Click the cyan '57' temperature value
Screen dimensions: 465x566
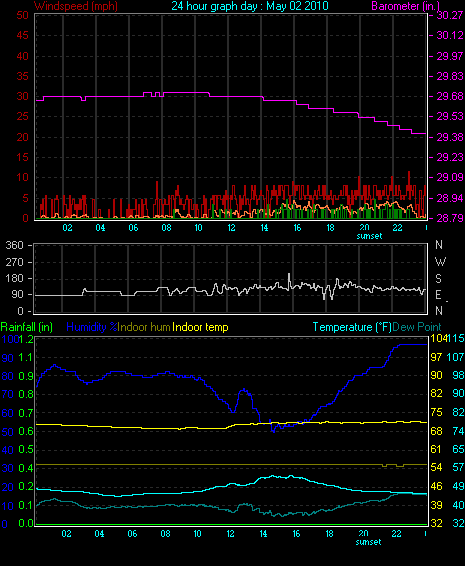pyautogui.click(x=459, y=467)
